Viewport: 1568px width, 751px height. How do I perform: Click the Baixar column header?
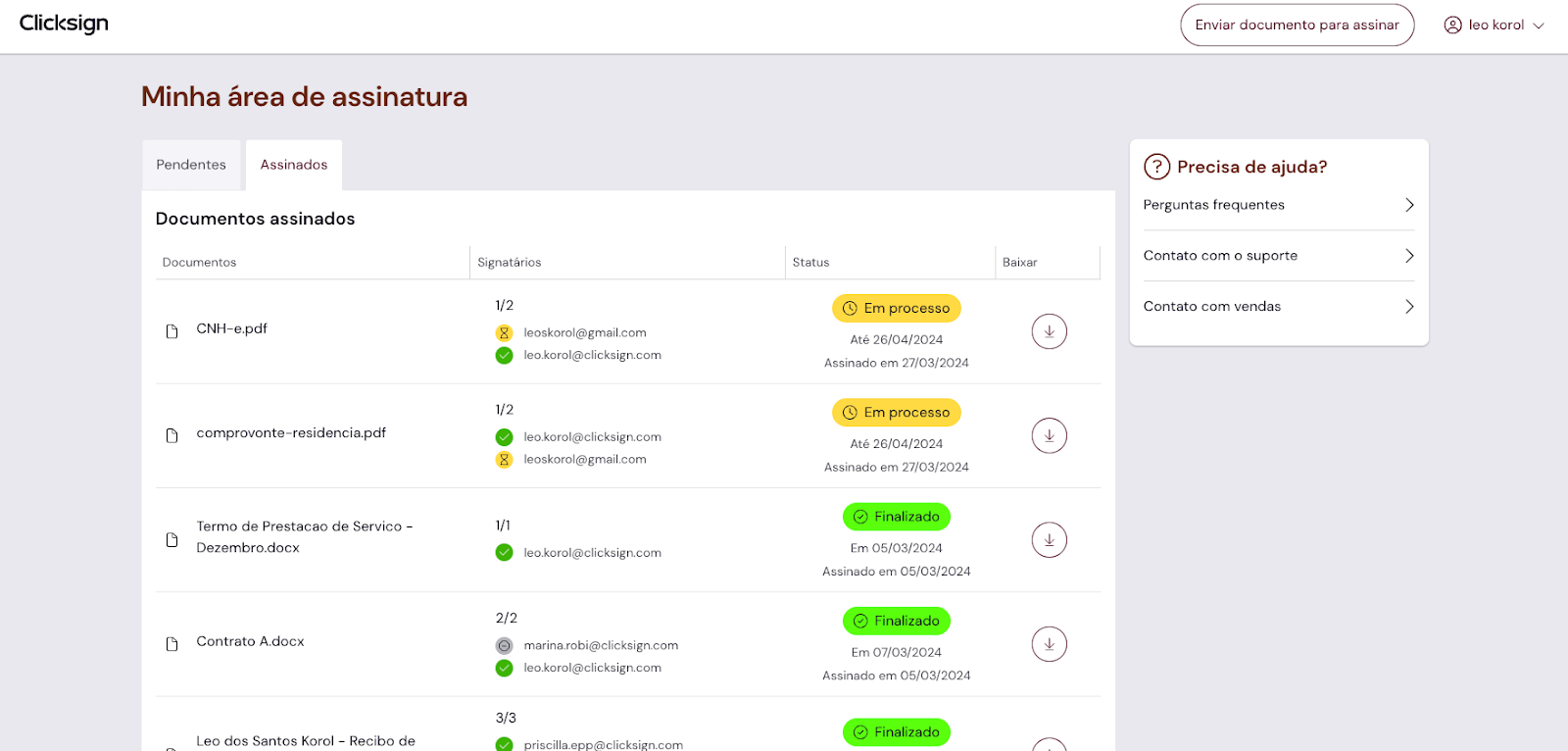click(1019, 262)
